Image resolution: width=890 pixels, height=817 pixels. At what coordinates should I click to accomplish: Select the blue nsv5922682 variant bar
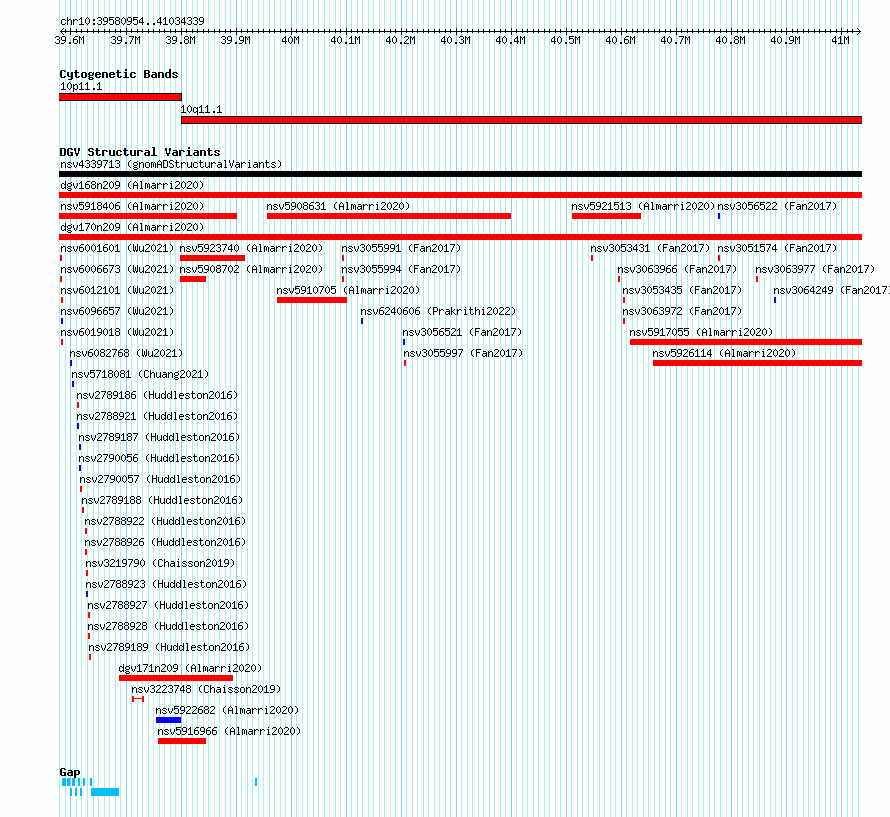(x=169, y=720)
